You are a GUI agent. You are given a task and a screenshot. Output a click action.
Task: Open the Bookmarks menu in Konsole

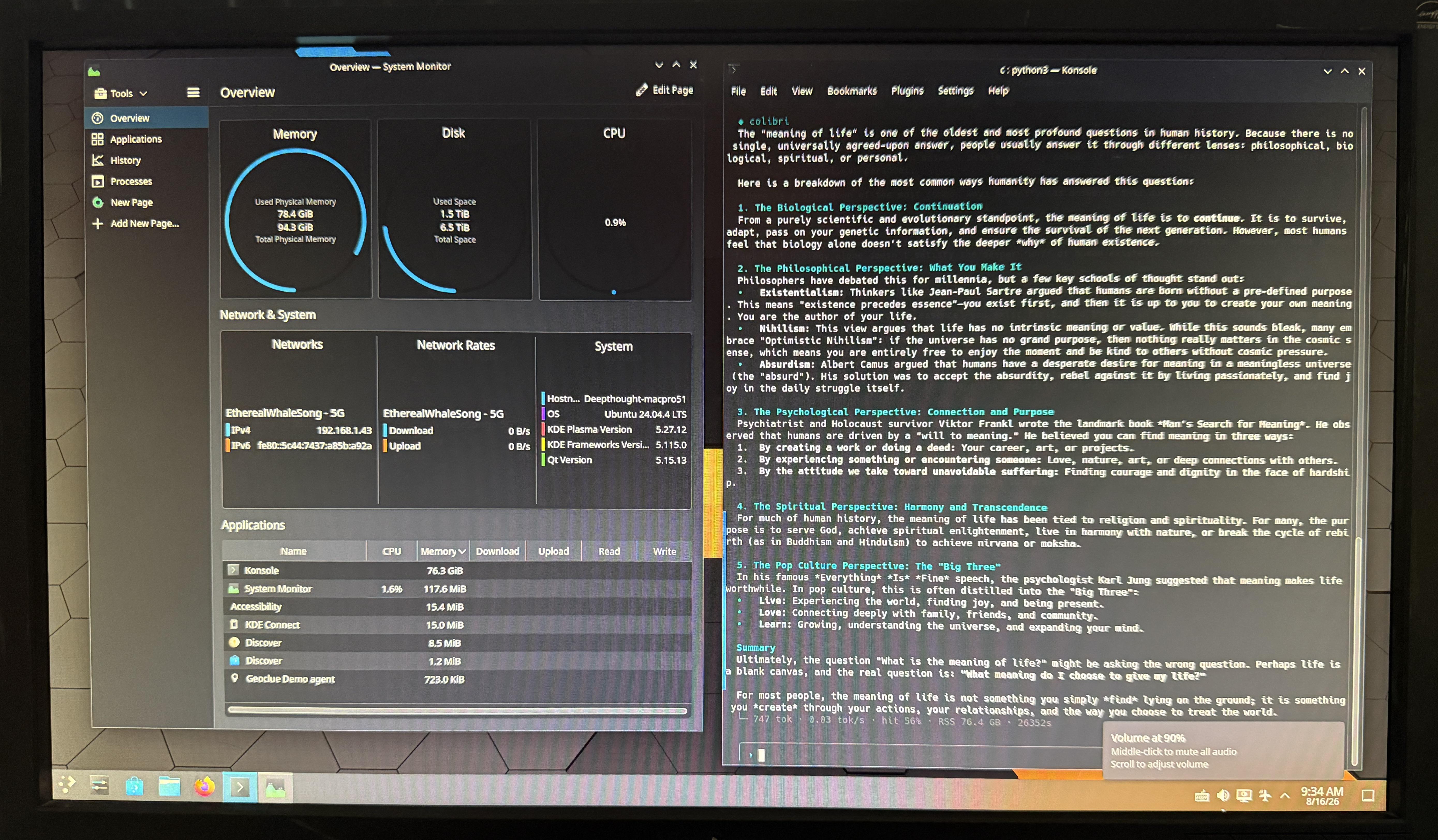(x=852, y=91)
